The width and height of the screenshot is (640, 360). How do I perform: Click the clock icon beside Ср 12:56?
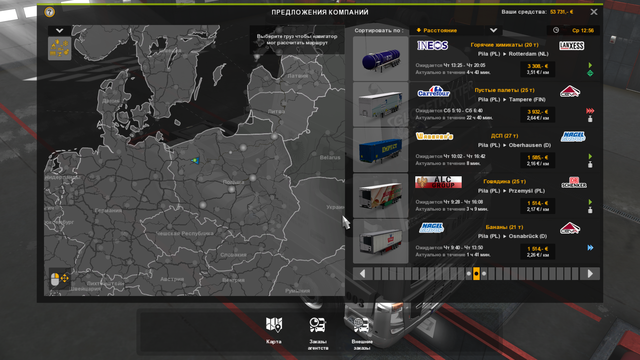click(x=556, y=30)
